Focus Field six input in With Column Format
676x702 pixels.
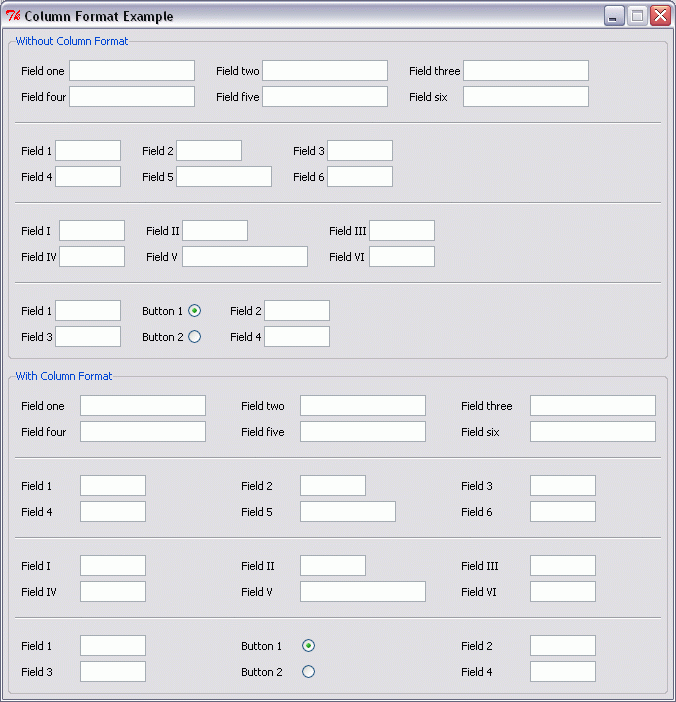coord(592,432)
